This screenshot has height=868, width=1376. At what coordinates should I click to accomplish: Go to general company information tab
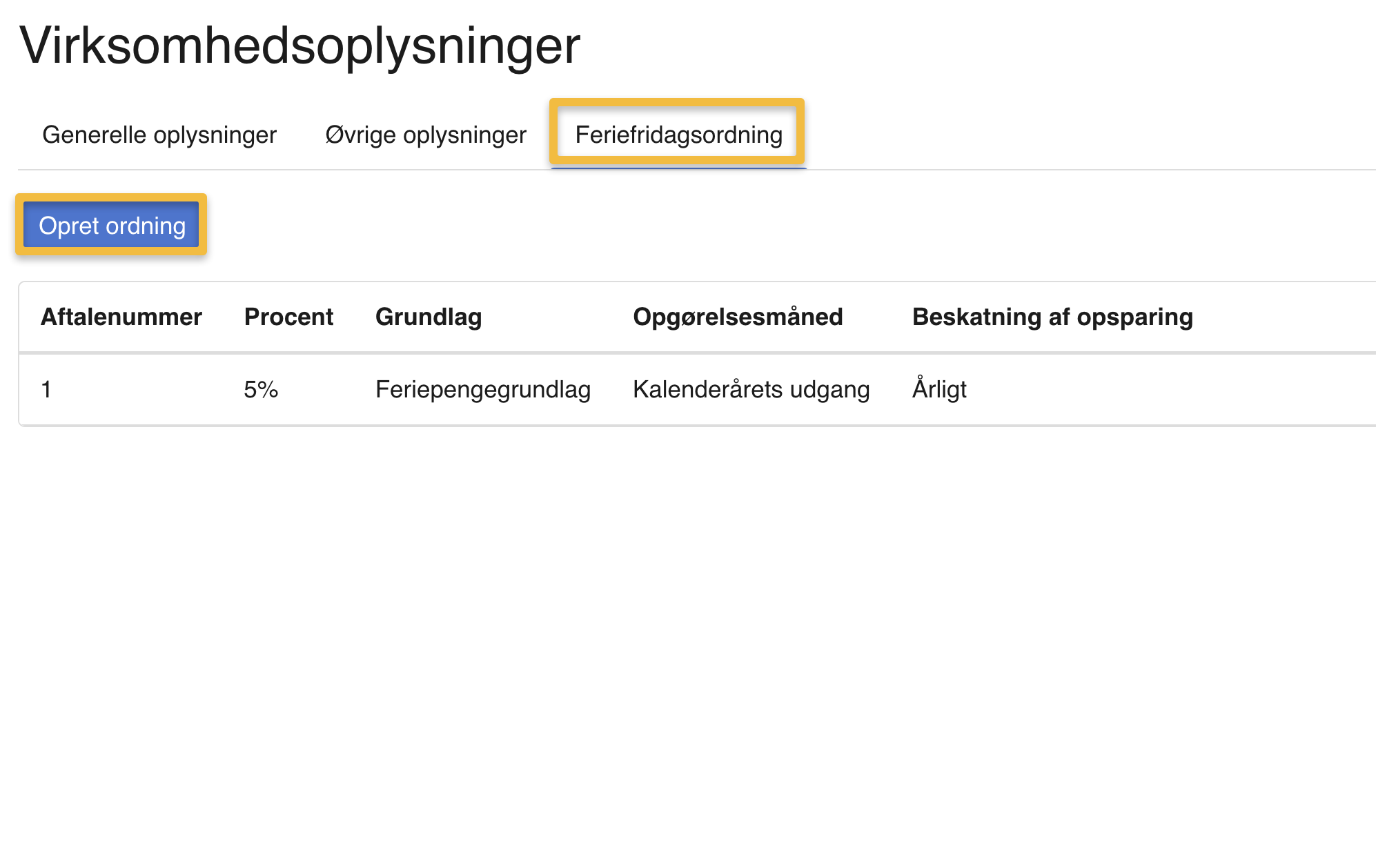tap(159, 135)
